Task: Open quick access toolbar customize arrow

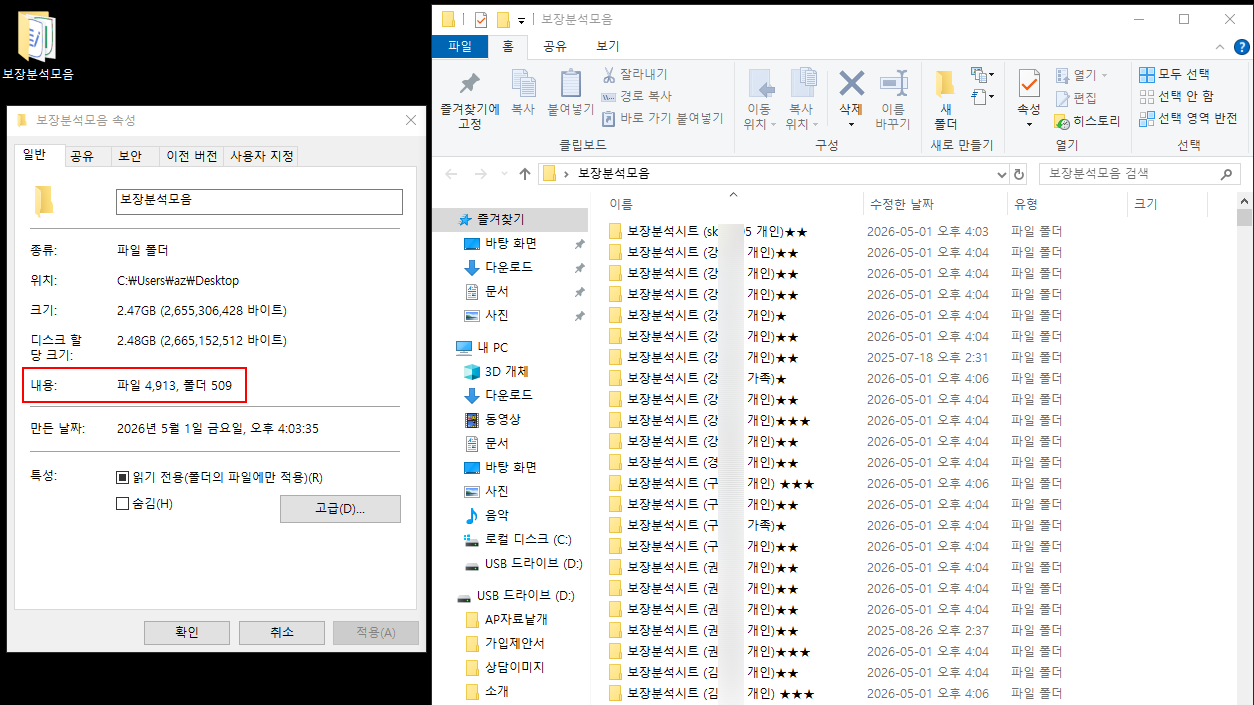Action: (521, 20)
